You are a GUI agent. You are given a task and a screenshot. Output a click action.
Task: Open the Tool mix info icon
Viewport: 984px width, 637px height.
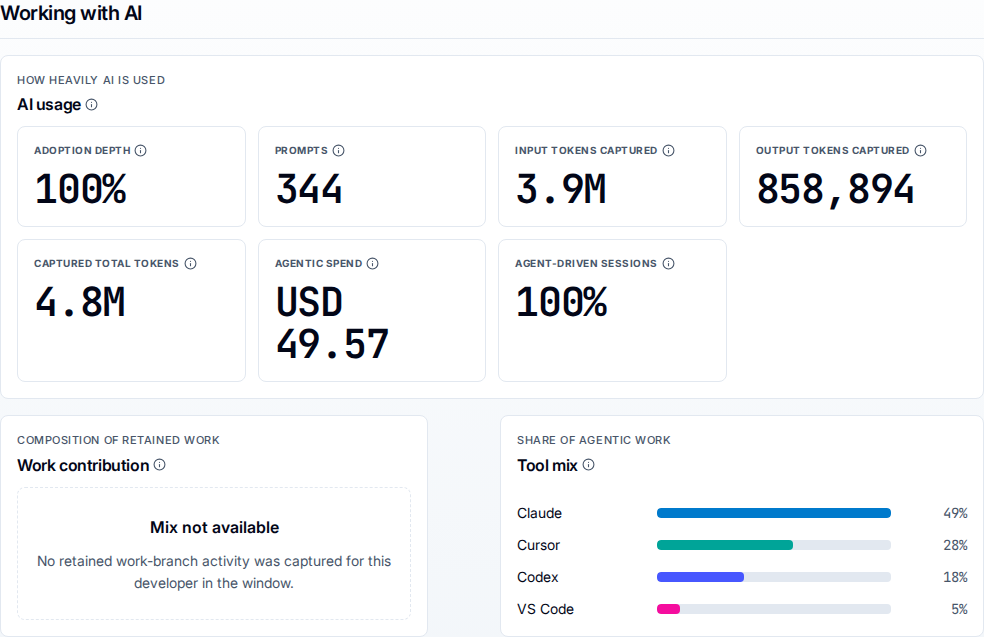[x=588, y=465]
